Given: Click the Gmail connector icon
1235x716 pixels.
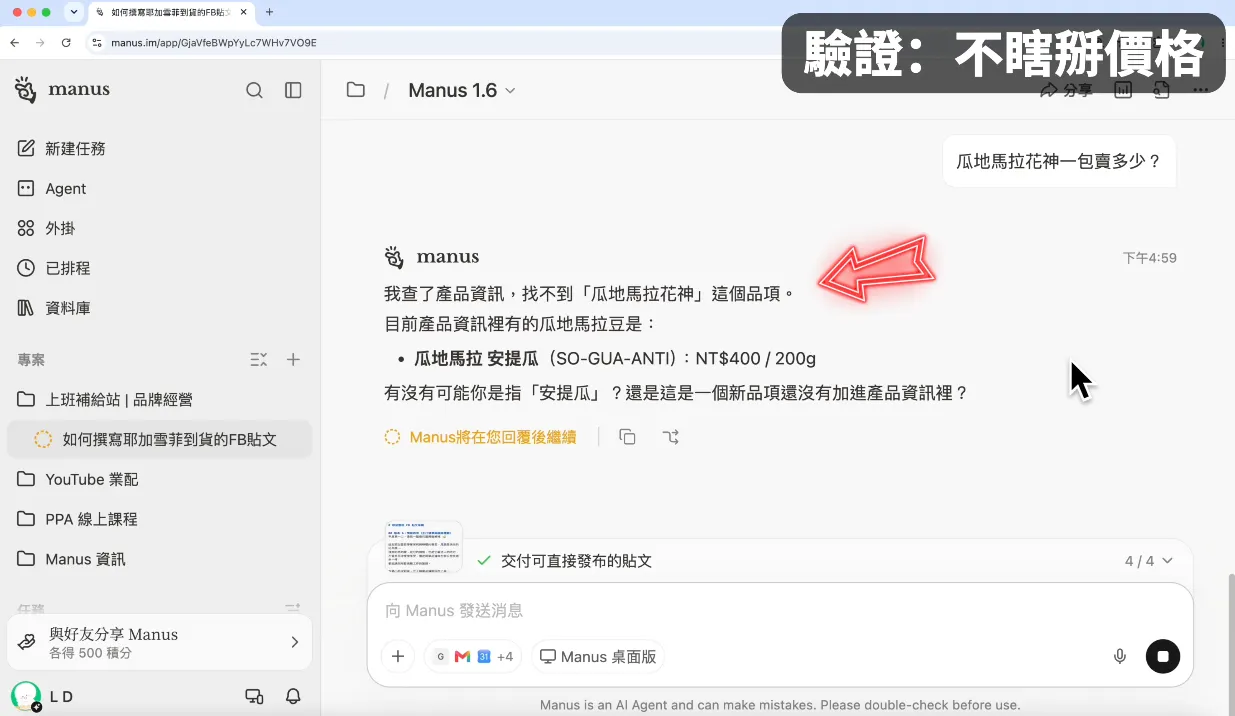Looking at the screenshot, I should point(462,657).
